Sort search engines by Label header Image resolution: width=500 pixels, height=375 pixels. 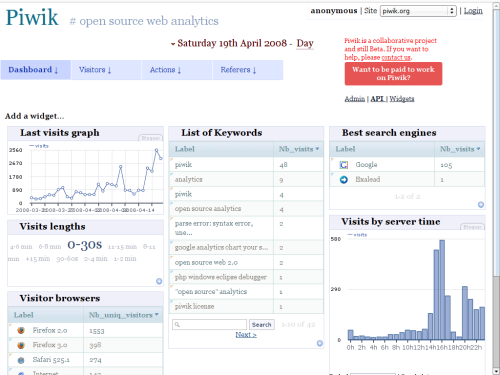(345, 149)
